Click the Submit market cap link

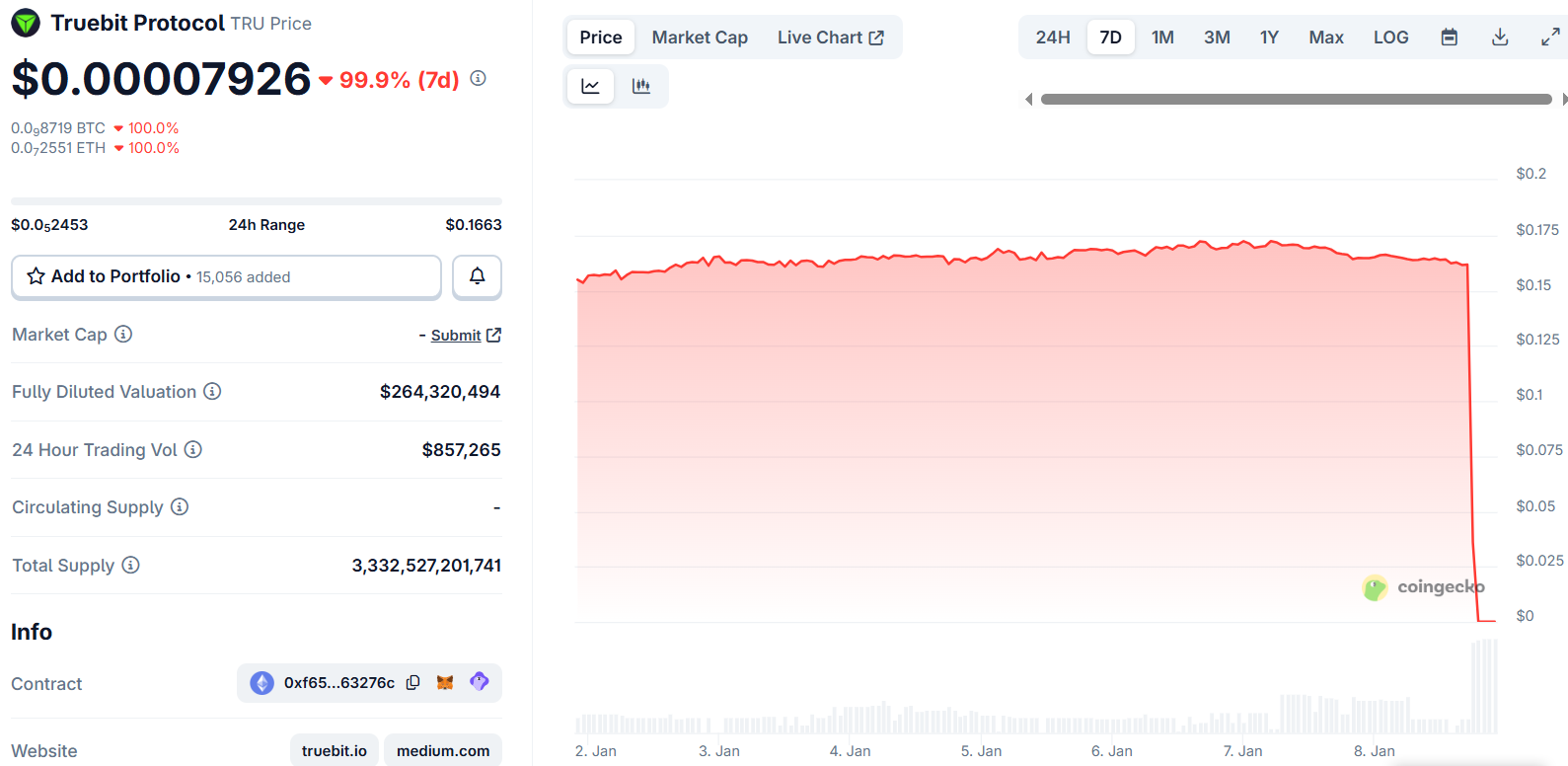tap(466, 336)
